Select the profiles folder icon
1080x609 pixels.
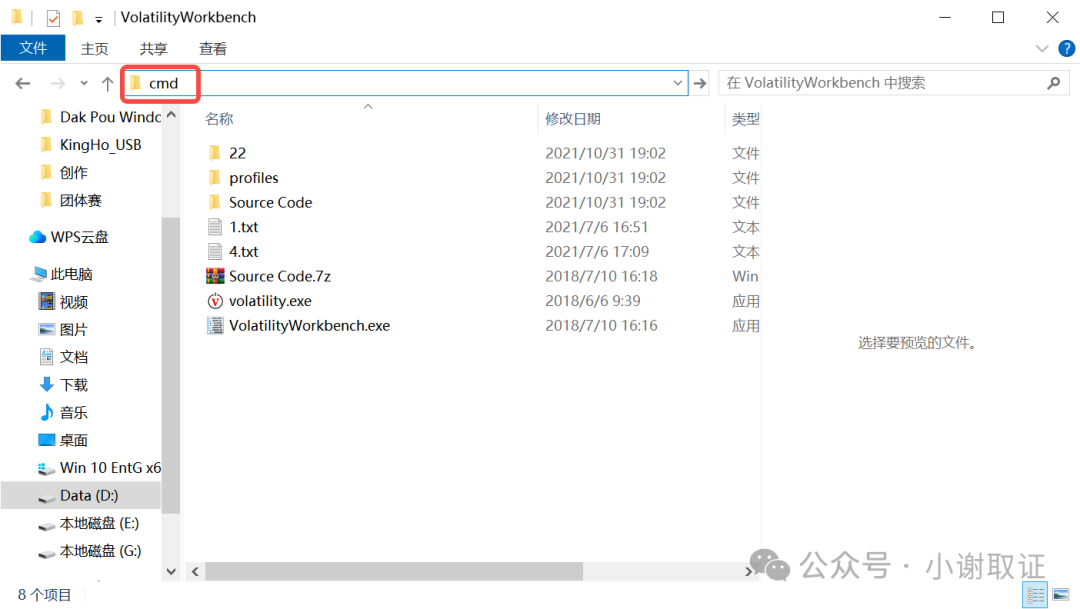pyautogui.click(x=215, y=177)
